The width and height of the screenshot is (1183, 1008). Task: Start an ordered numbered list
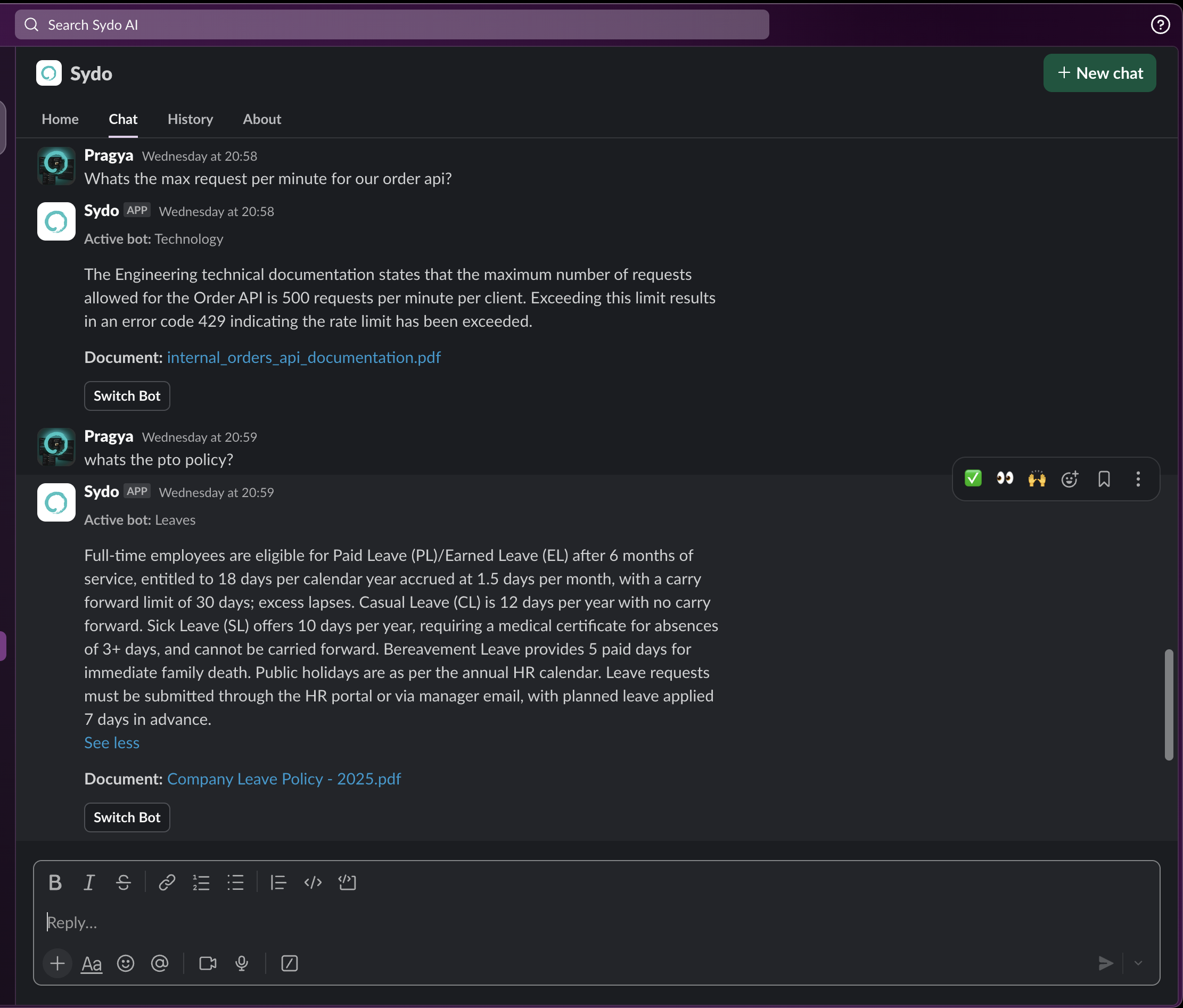click(x=201, y=882)
